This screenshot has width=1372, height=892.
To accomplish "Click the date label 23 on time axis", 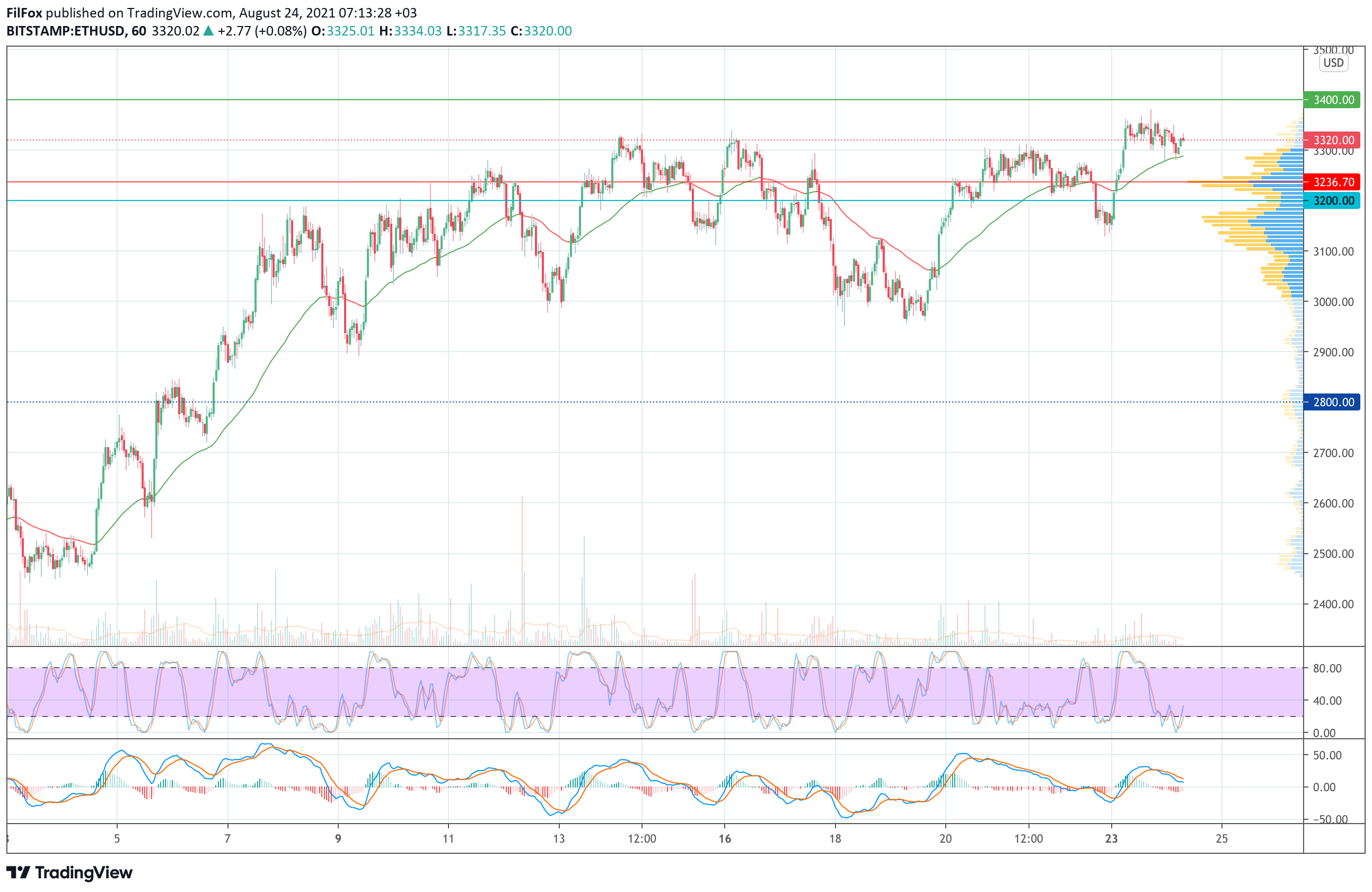I will pyautogui.click(x=1111, y=838).
